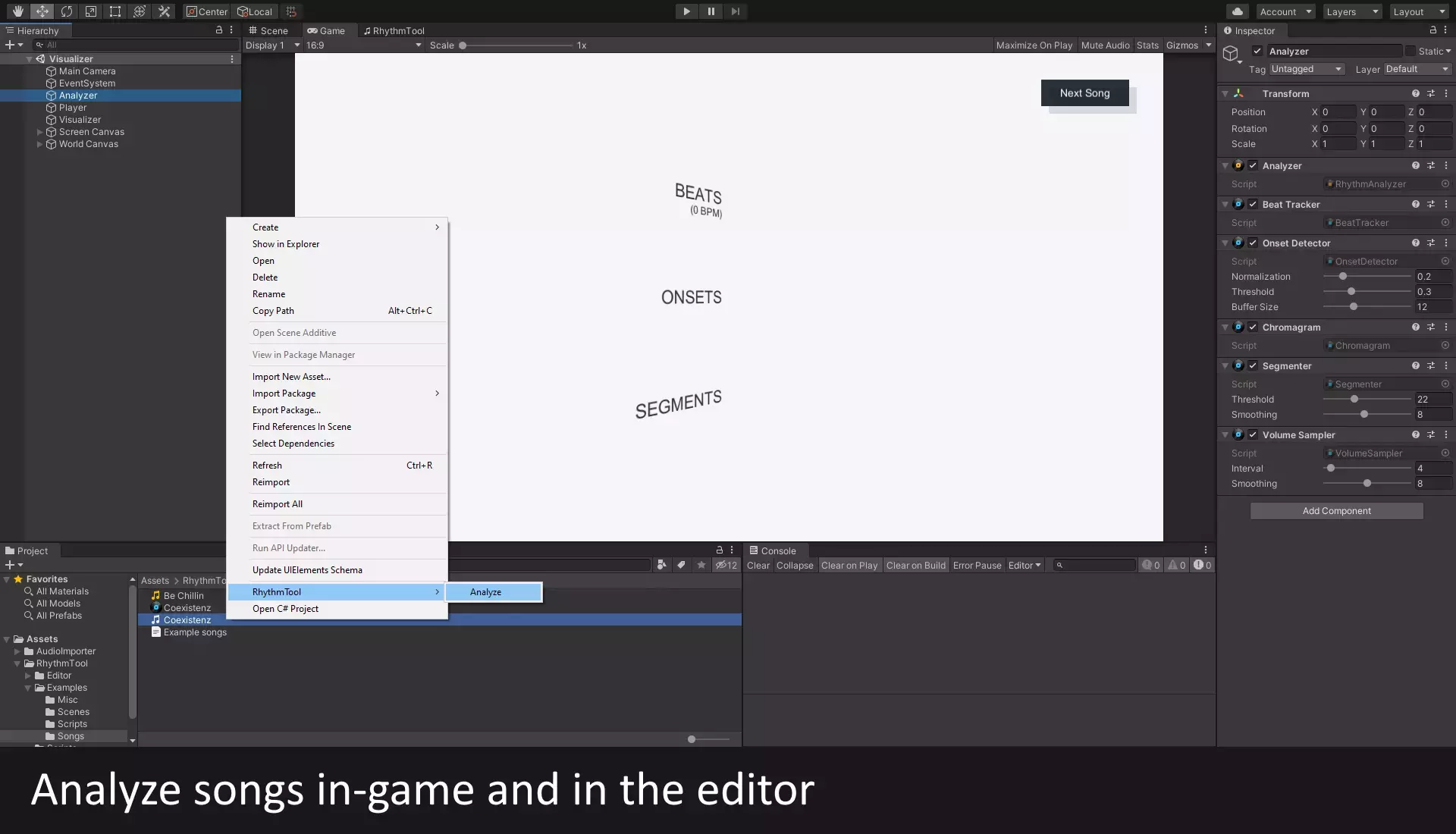The width and height of the screenshot is (1456, 834).
Task: Click Add Component button
Action: [1336, 511]
